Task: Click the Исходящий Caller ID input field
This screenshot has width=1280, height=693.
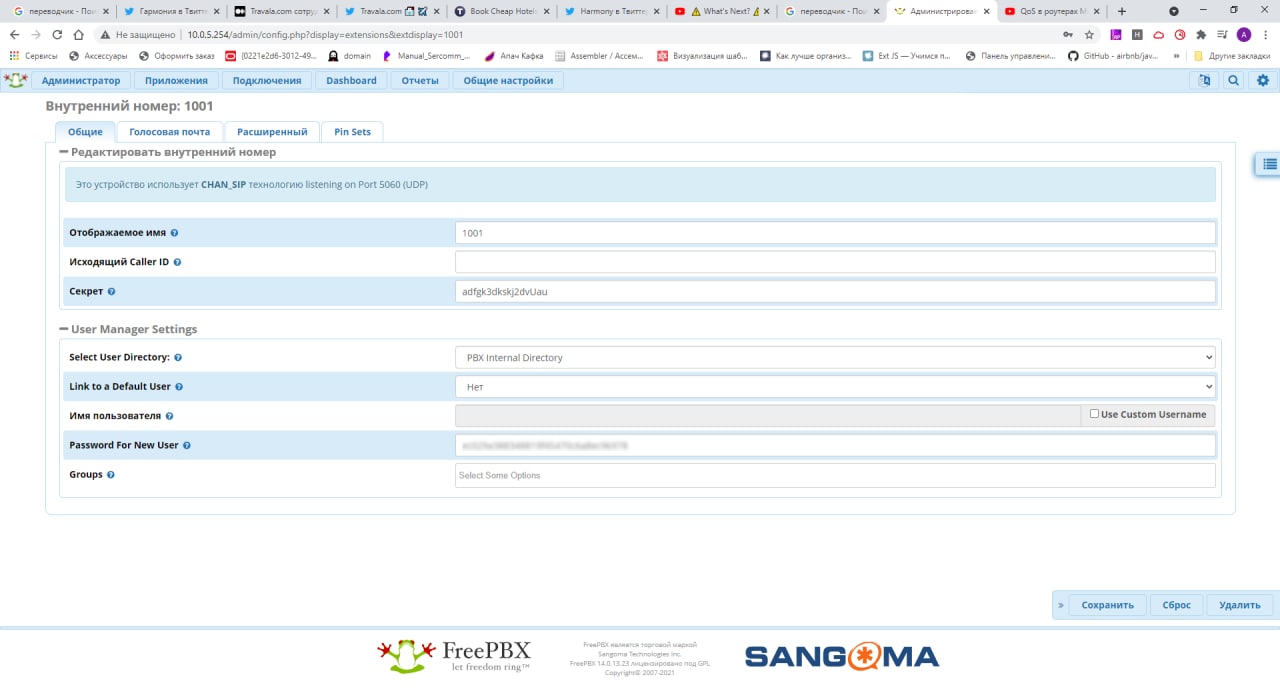Action: click(x=835, y=262)
